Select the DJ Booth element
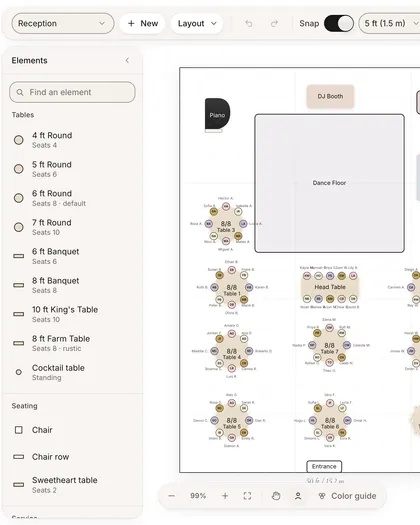The height and width of the screenshot is (525, 420). click(330, 96)
